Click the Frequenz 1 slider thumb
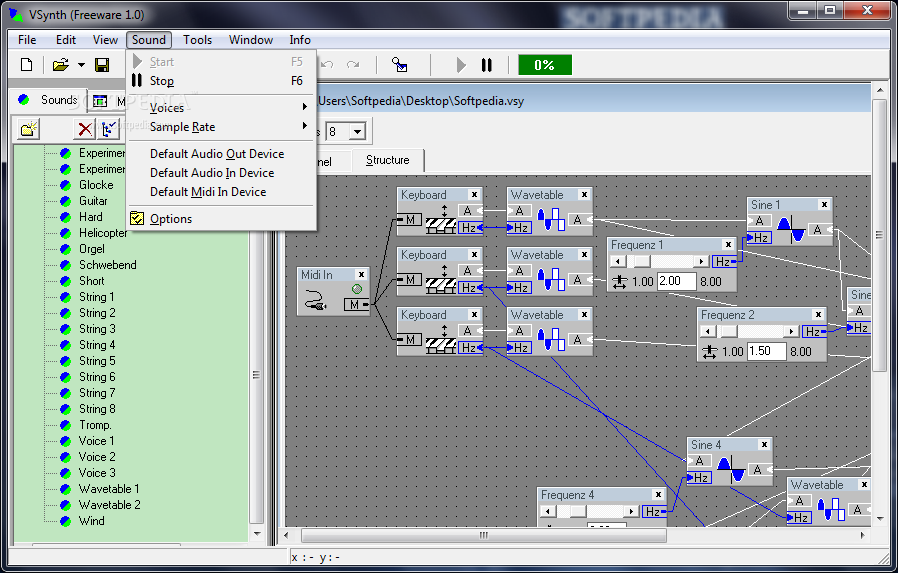 click(x=642, y=262)
